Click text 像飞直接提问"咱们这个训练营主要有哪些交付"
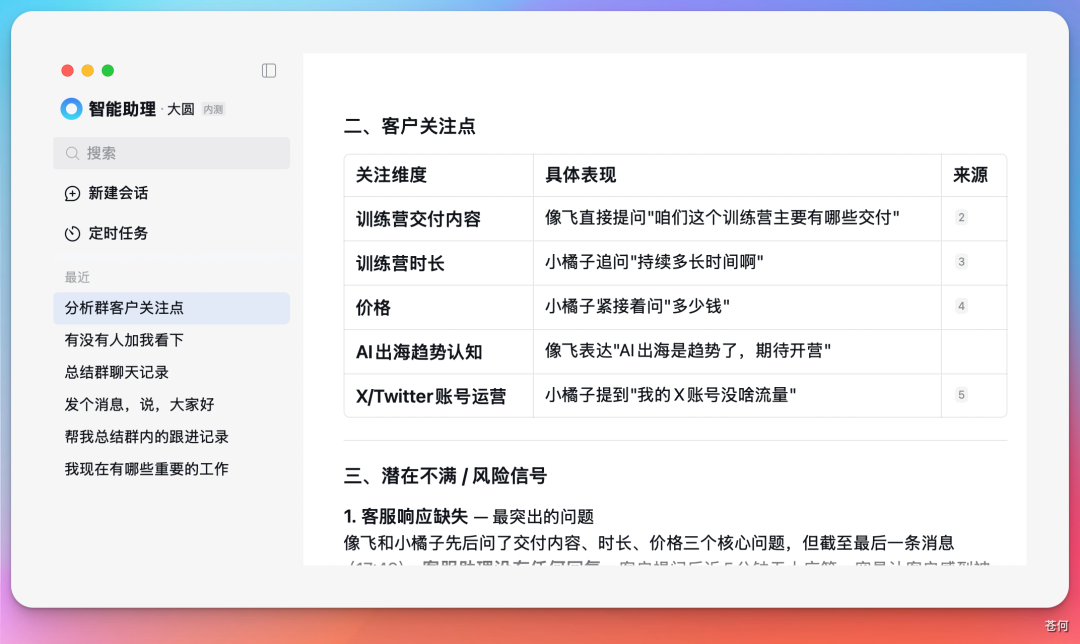This screenshot has width=1080, height=644. click(722, 218)
